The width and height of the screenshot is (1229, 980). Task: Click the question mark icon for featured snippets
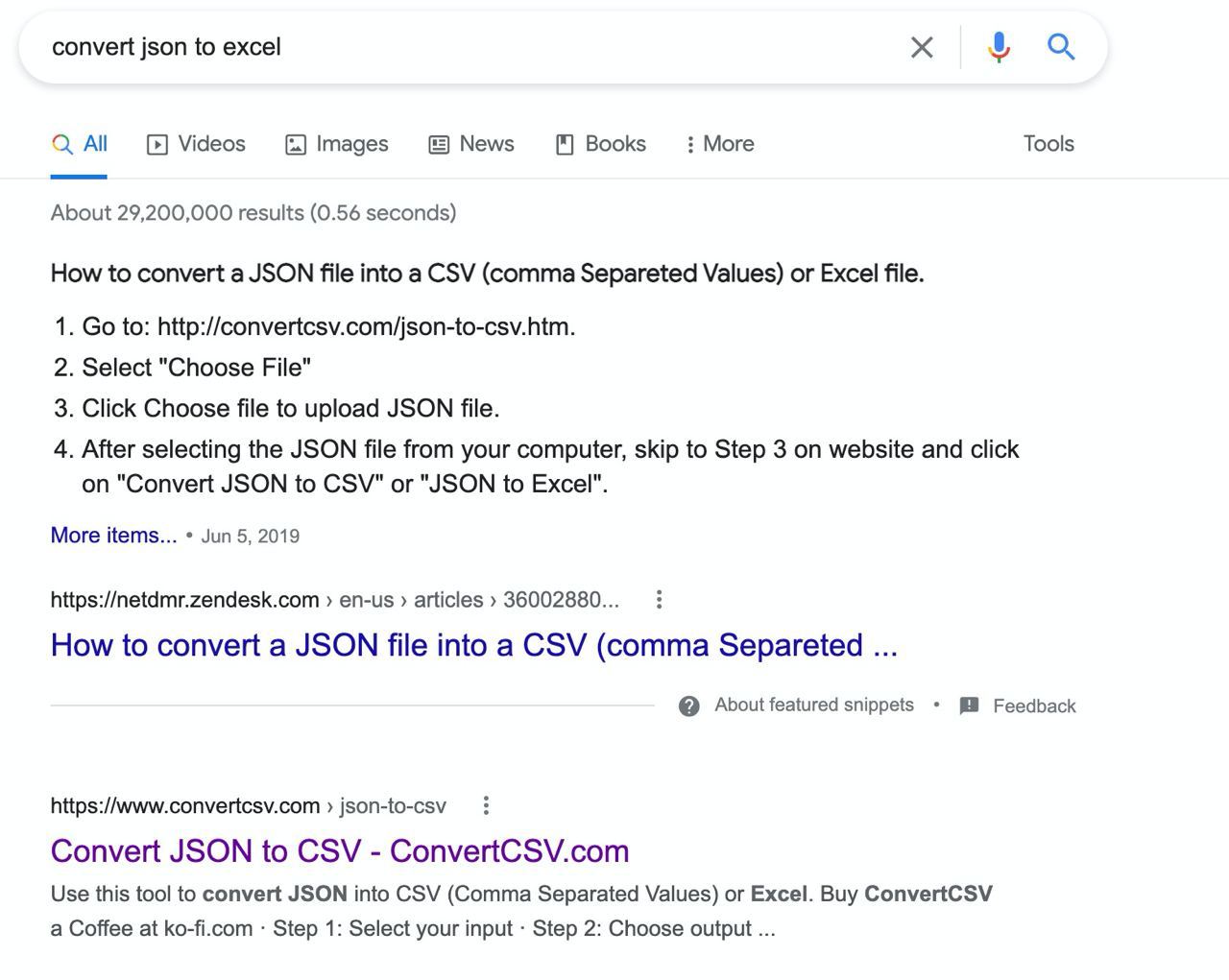pos(688,706)
